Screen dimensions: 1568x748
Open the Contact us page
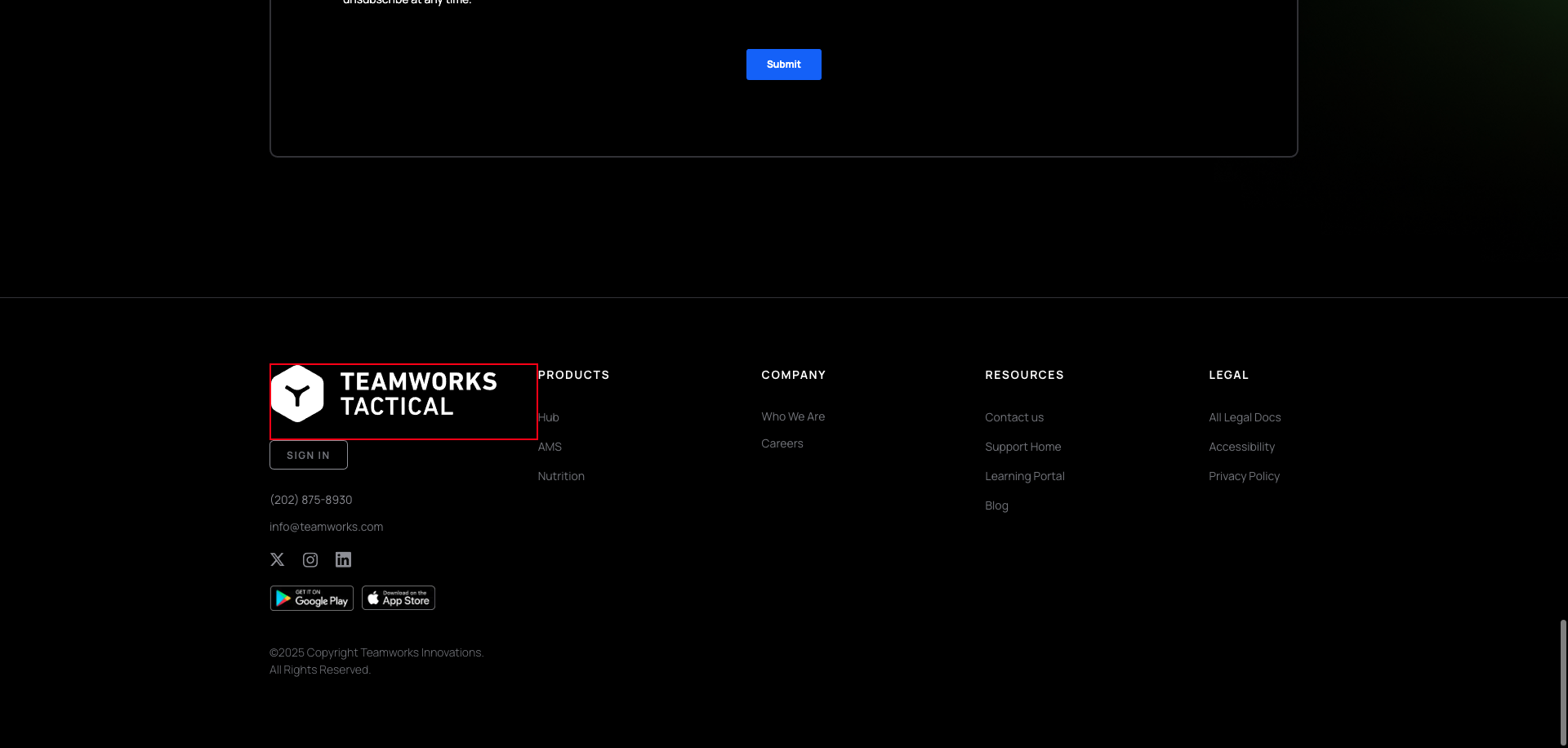pyautogui.click(x=1013, y=417)
